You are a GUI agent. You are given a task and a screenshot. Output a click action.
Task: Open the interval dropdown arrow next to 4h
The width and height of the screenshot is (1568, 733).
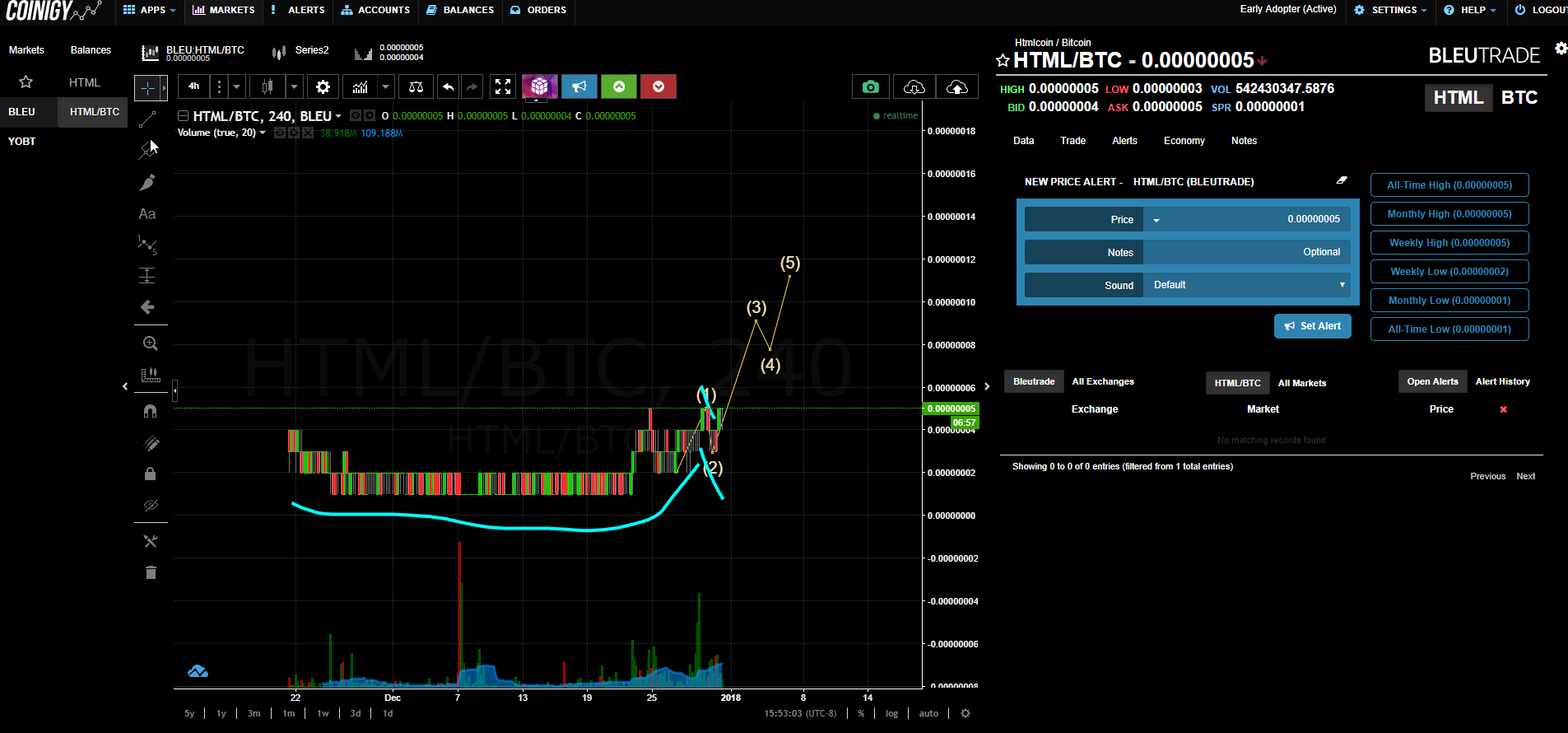coord(237,86)
